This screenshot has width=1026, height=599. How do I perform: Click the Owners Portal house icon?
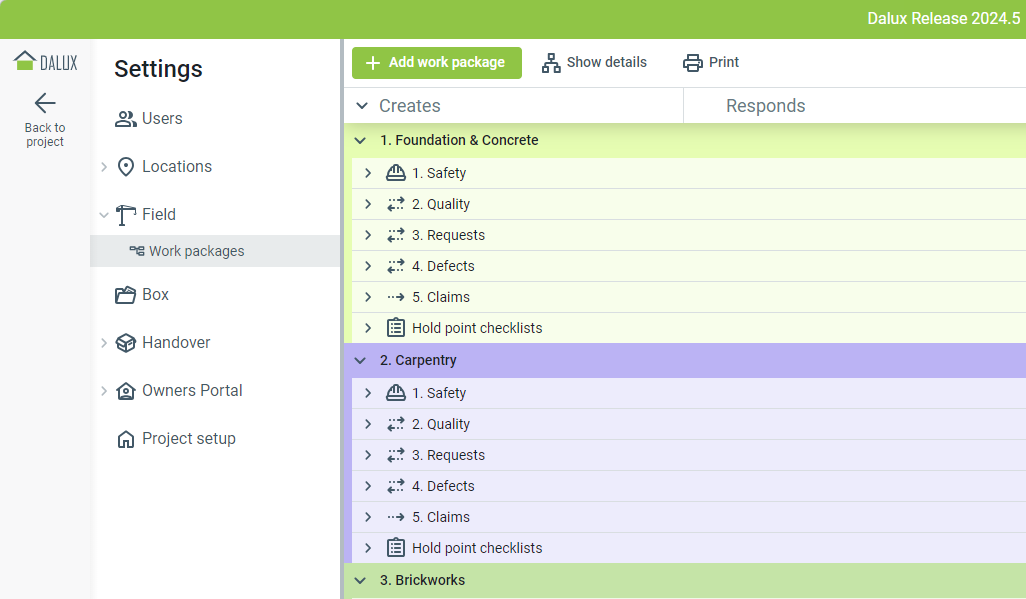126,391
